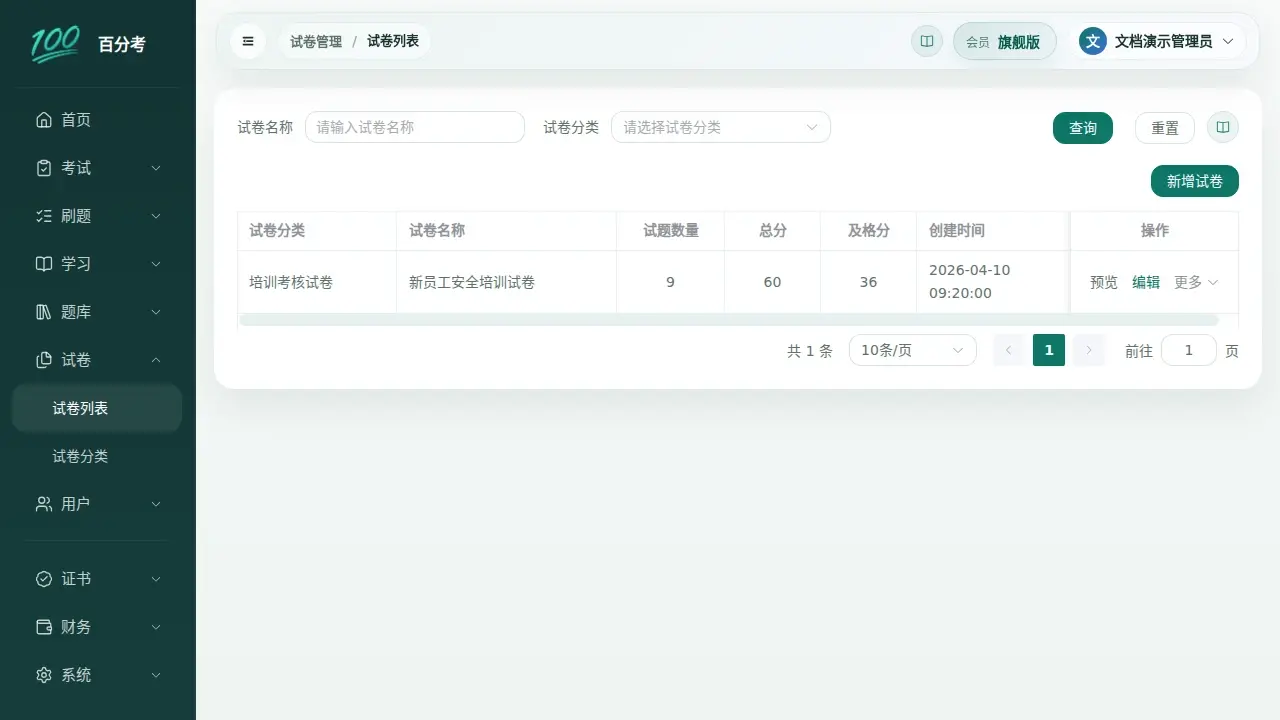Click book help icon beside 重置
Viewport: 1280px width, 720px height.
pyautogui.click(x=1223, y=127)
